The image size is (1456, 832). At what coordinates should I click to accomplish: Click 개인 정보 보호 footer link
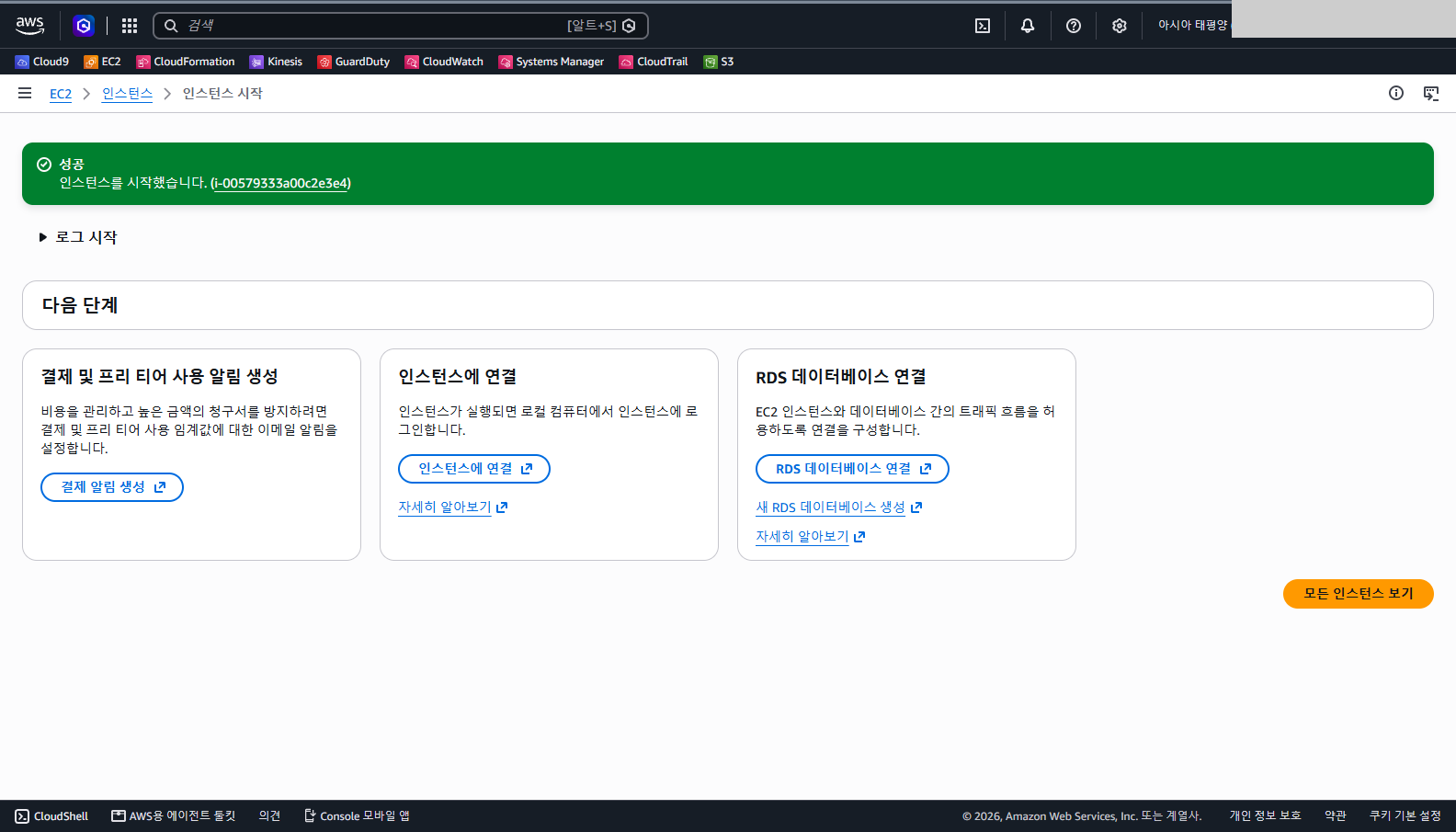tap(1266, 816)
